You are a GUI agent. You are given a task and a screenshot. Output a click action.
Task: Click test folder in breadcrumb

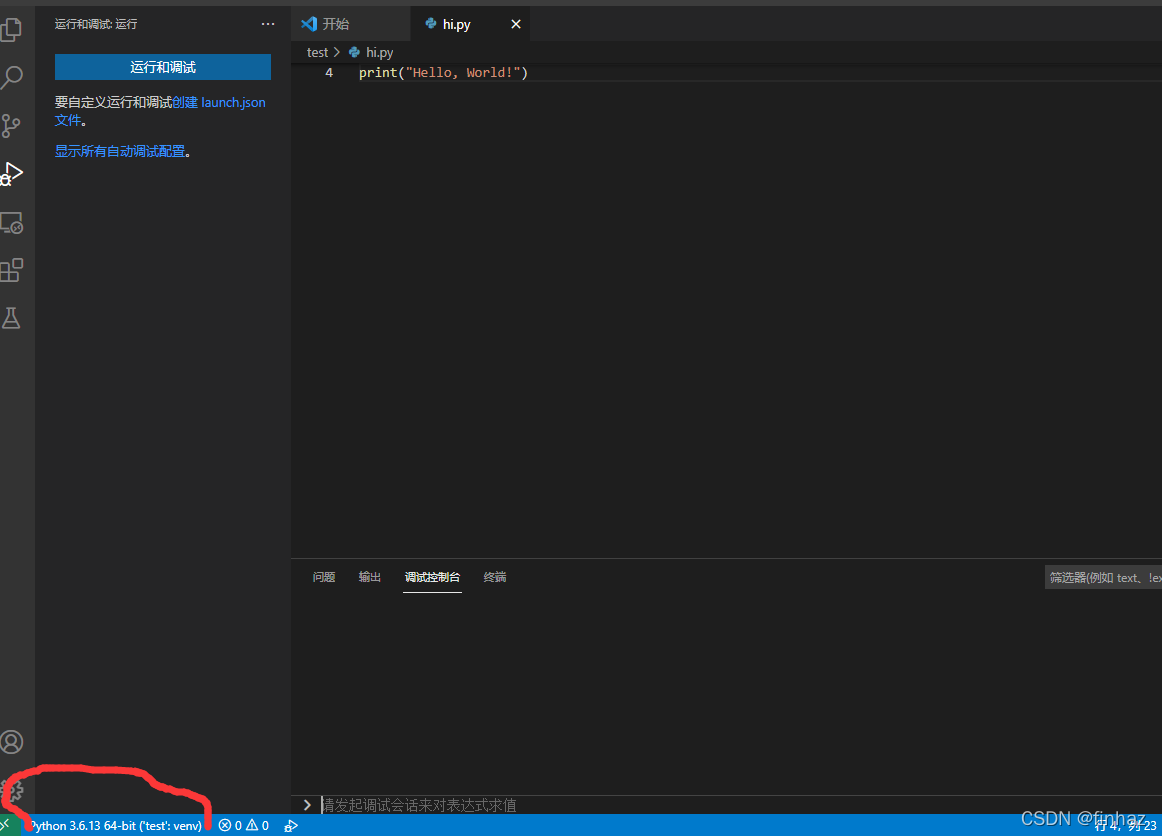pos(317,53)
